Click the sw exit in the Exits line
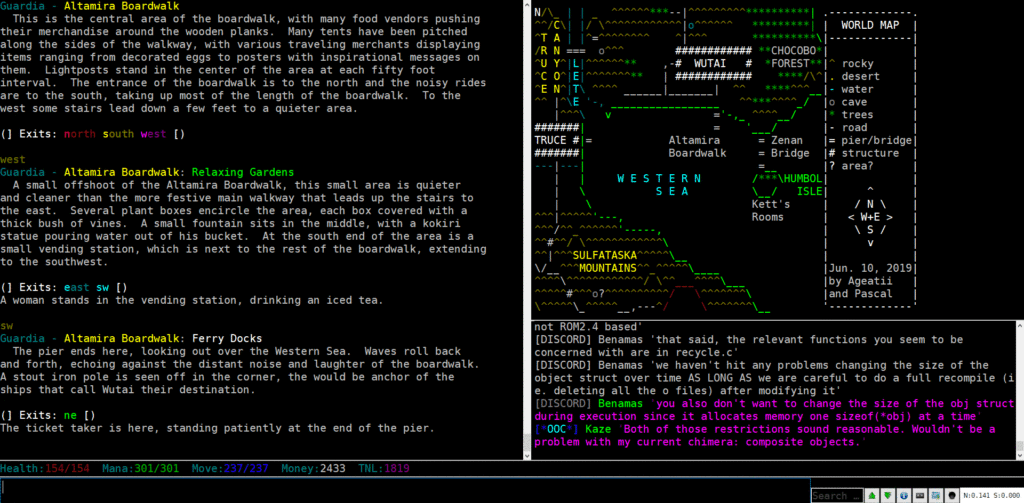 (103, 287)
